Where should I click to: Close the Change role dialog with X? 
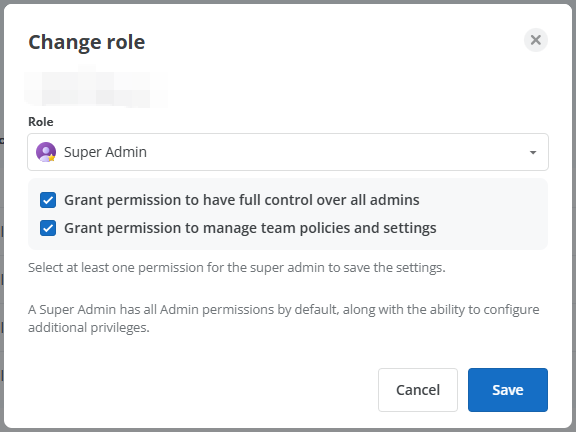pos(536,40)
